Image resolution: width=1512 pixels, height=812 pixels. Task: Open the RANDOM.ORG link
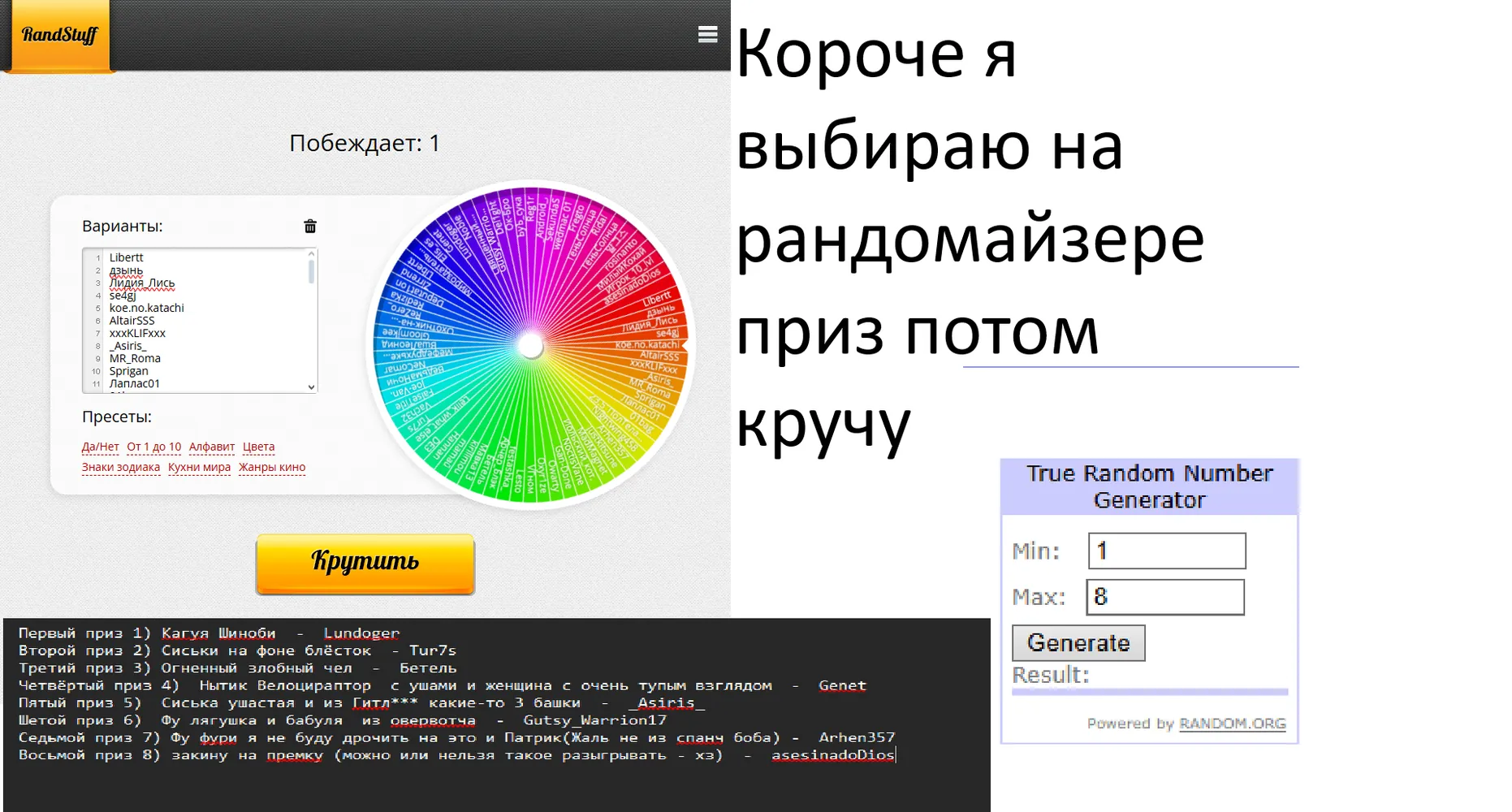pos(1233,723)
